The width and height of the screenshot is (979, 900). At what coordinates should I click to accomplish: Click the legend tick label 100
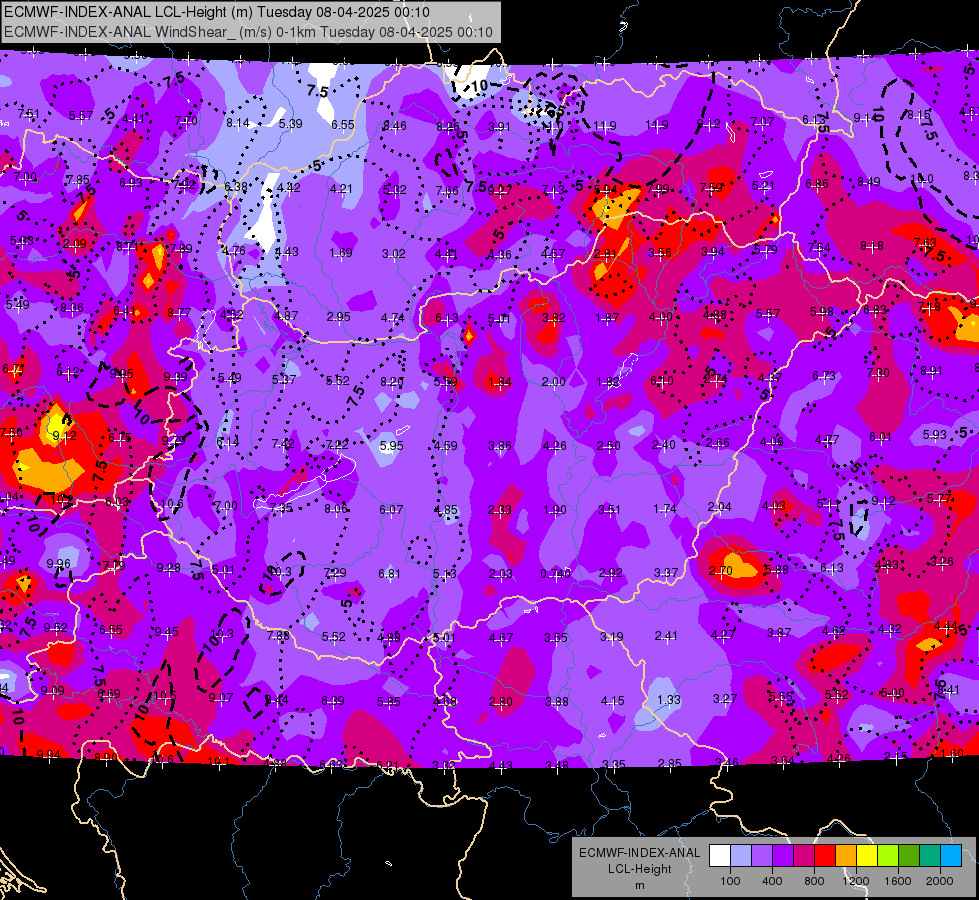[730, 881]
